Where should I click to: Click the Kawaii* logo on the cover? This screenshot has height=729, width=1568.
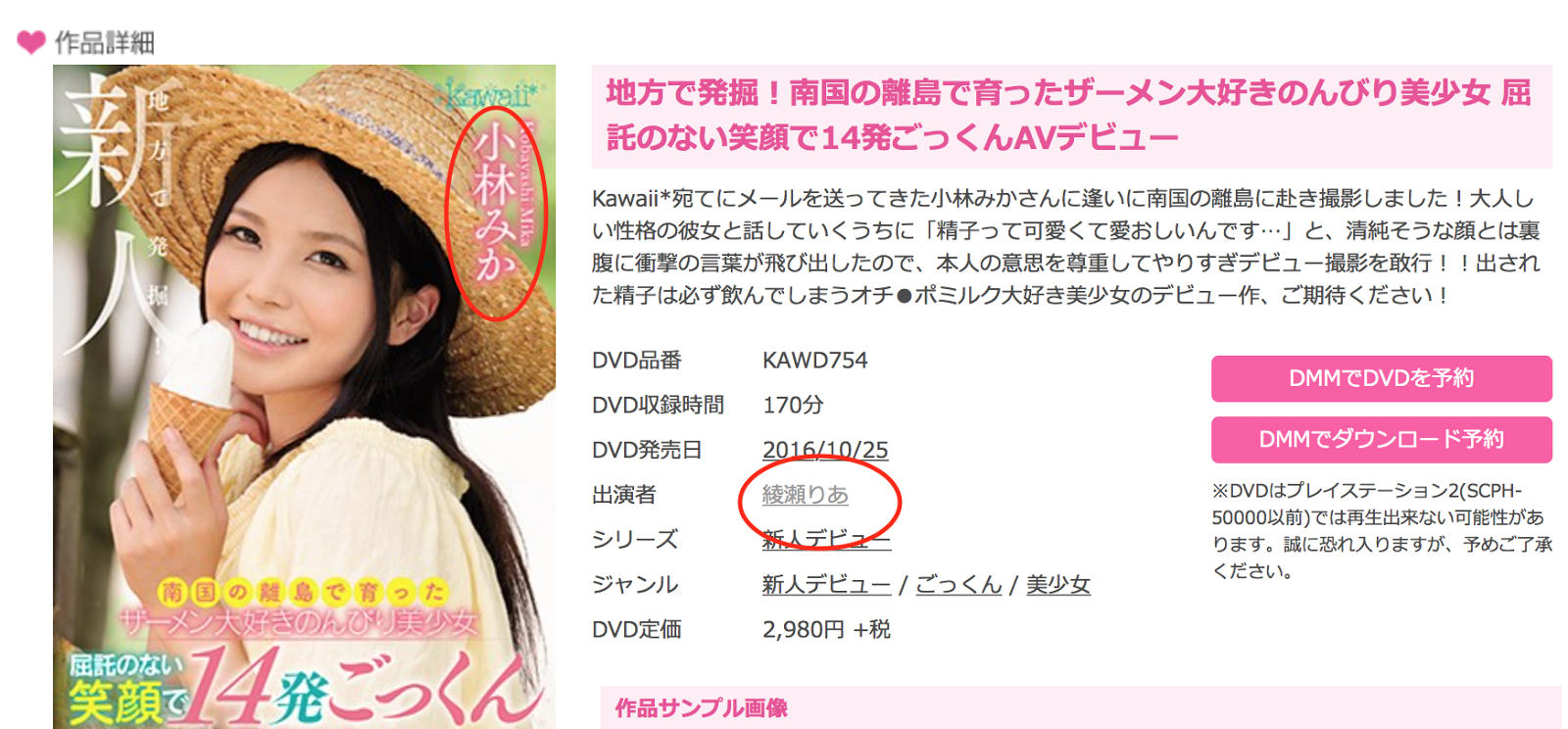[489, 94]
